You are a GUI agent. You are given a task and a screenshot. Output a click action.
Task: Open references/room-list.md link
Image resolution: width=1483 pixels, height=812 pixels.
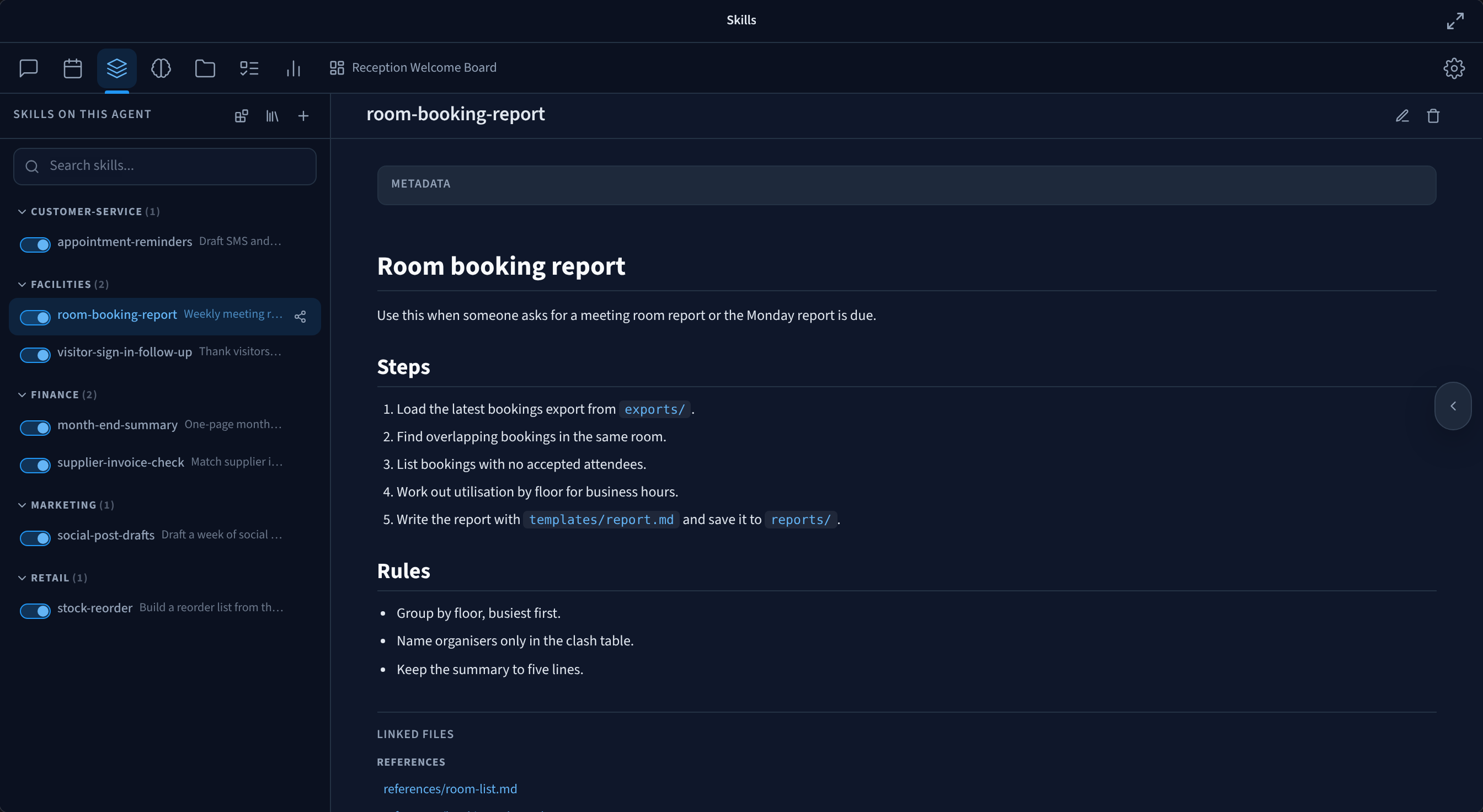(450, 788)
